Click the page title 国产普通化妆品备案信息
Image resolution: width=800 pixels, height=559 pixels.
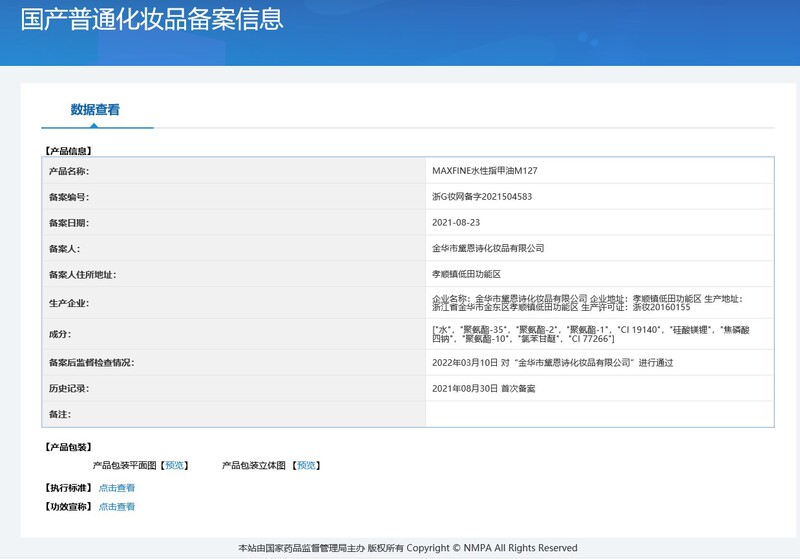(152, 19)
